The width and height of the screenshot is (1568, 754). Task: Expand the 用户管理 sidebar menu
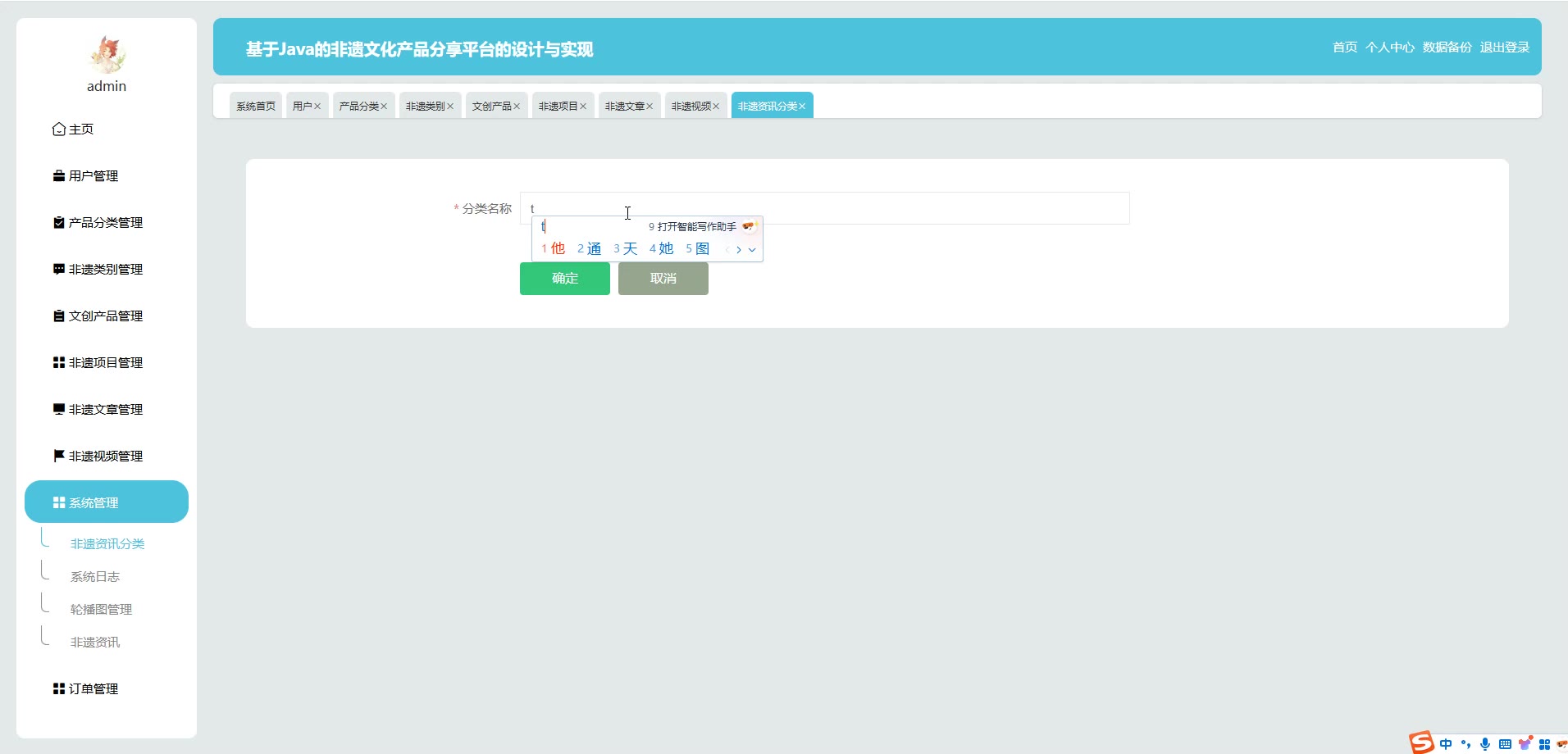click(107, 176)
